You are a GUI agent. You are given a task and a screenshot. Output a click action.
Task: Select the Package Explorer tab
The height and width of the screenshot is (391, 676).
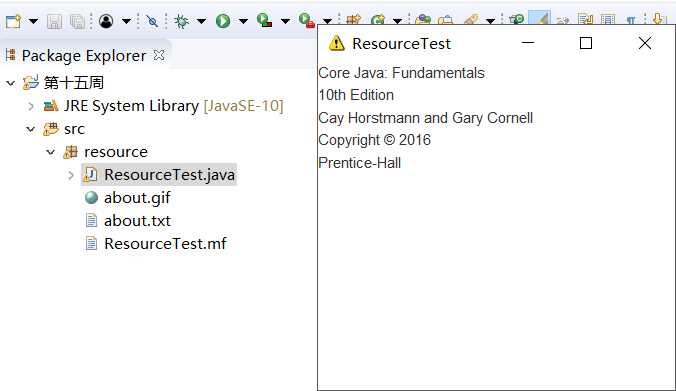click(x=84, y=56)
